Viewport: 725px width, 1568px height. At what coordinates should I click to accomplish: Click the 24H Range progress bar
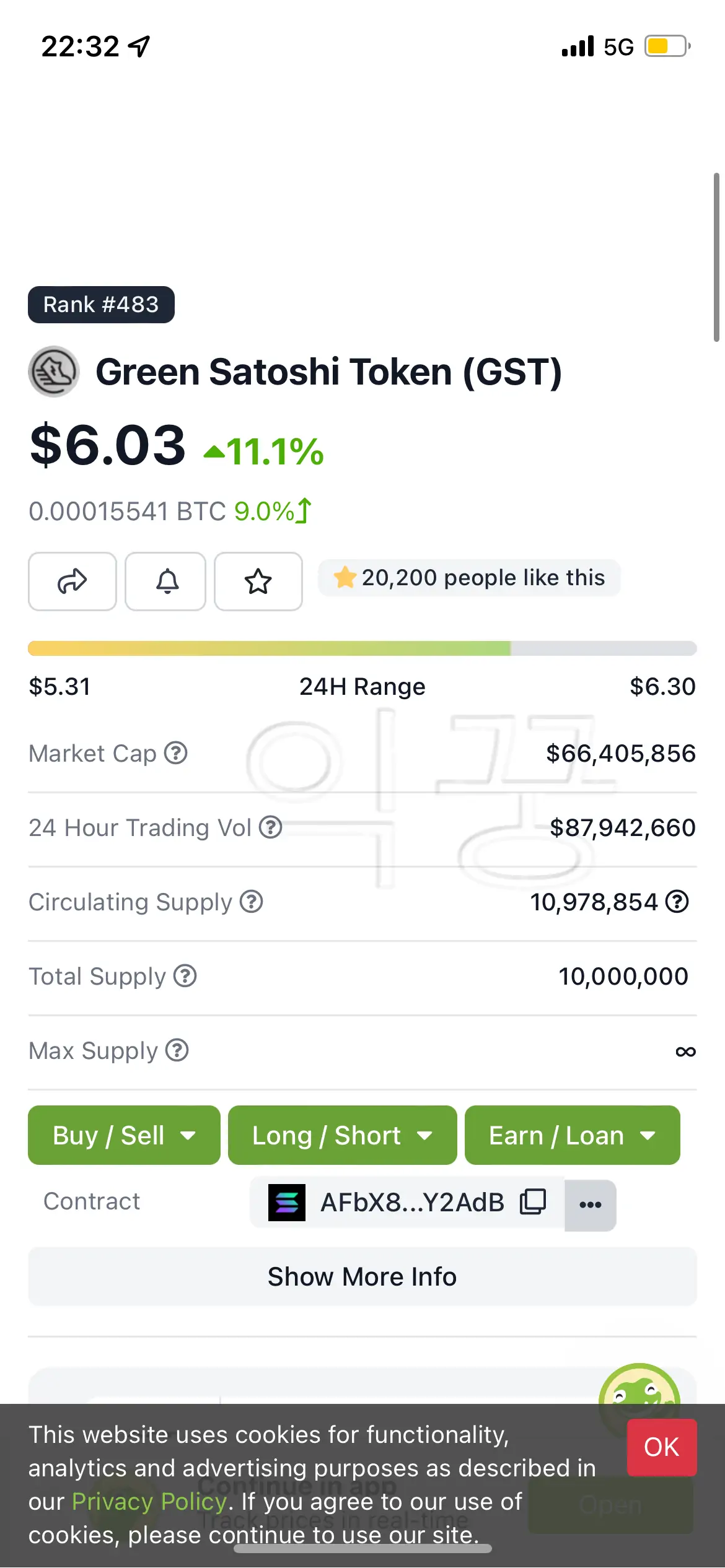click(x=362, y=648)
